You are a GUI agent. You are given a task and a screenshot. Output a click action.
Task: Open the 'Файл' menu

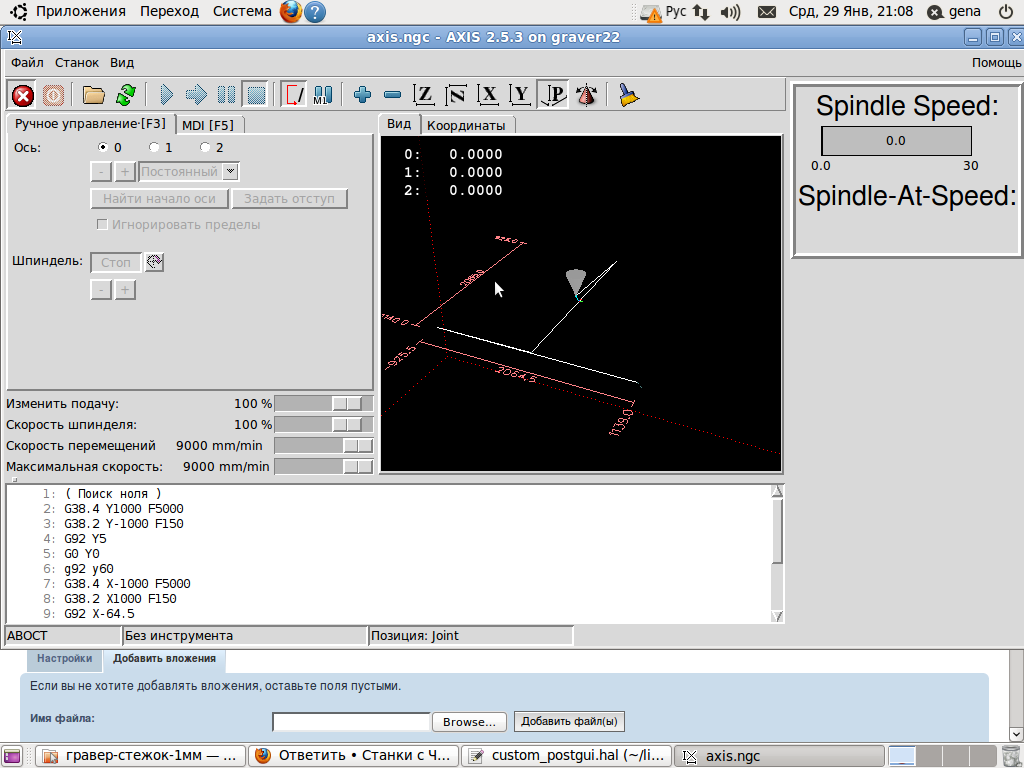pos(27,62)
